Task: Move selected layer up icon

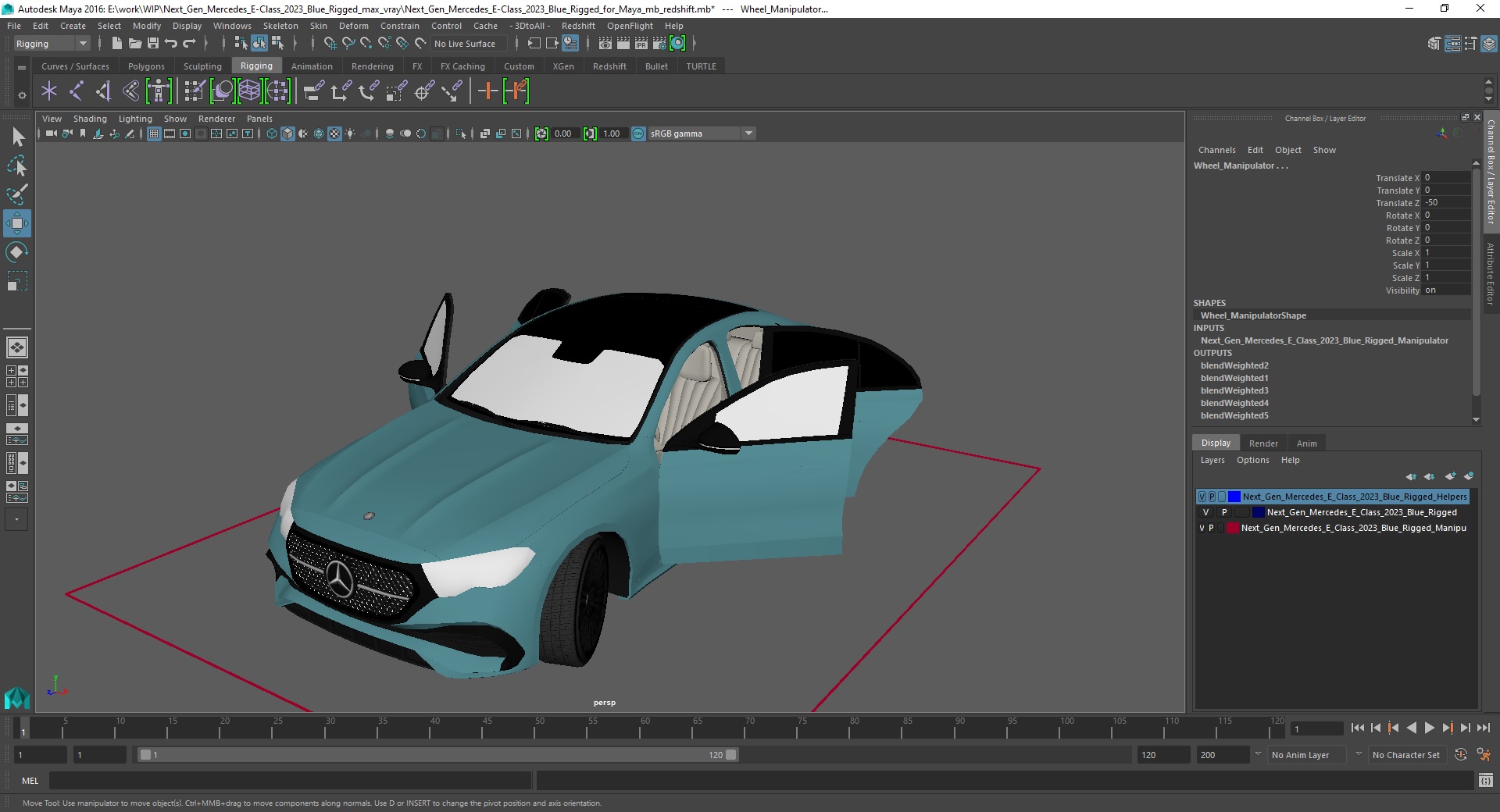Action: tap(1411, 476)
